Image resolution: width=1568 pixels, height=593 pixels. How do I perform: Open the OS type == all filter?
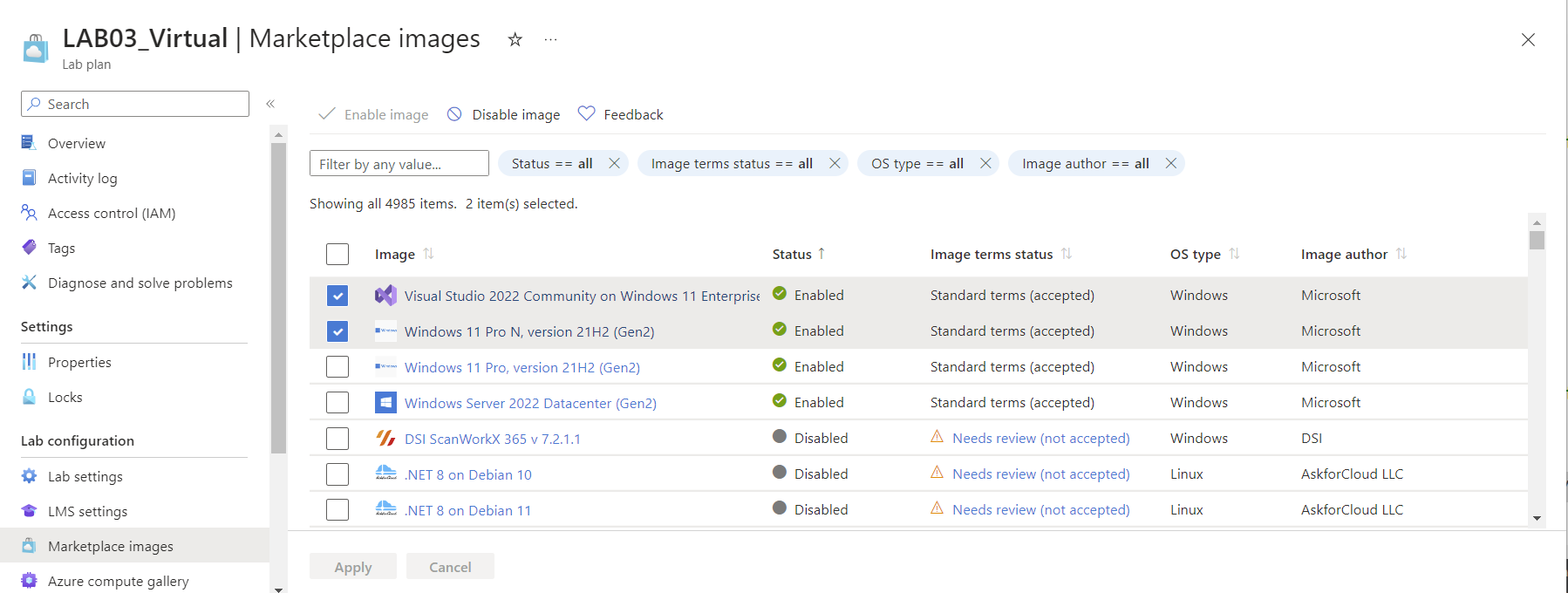917,163
